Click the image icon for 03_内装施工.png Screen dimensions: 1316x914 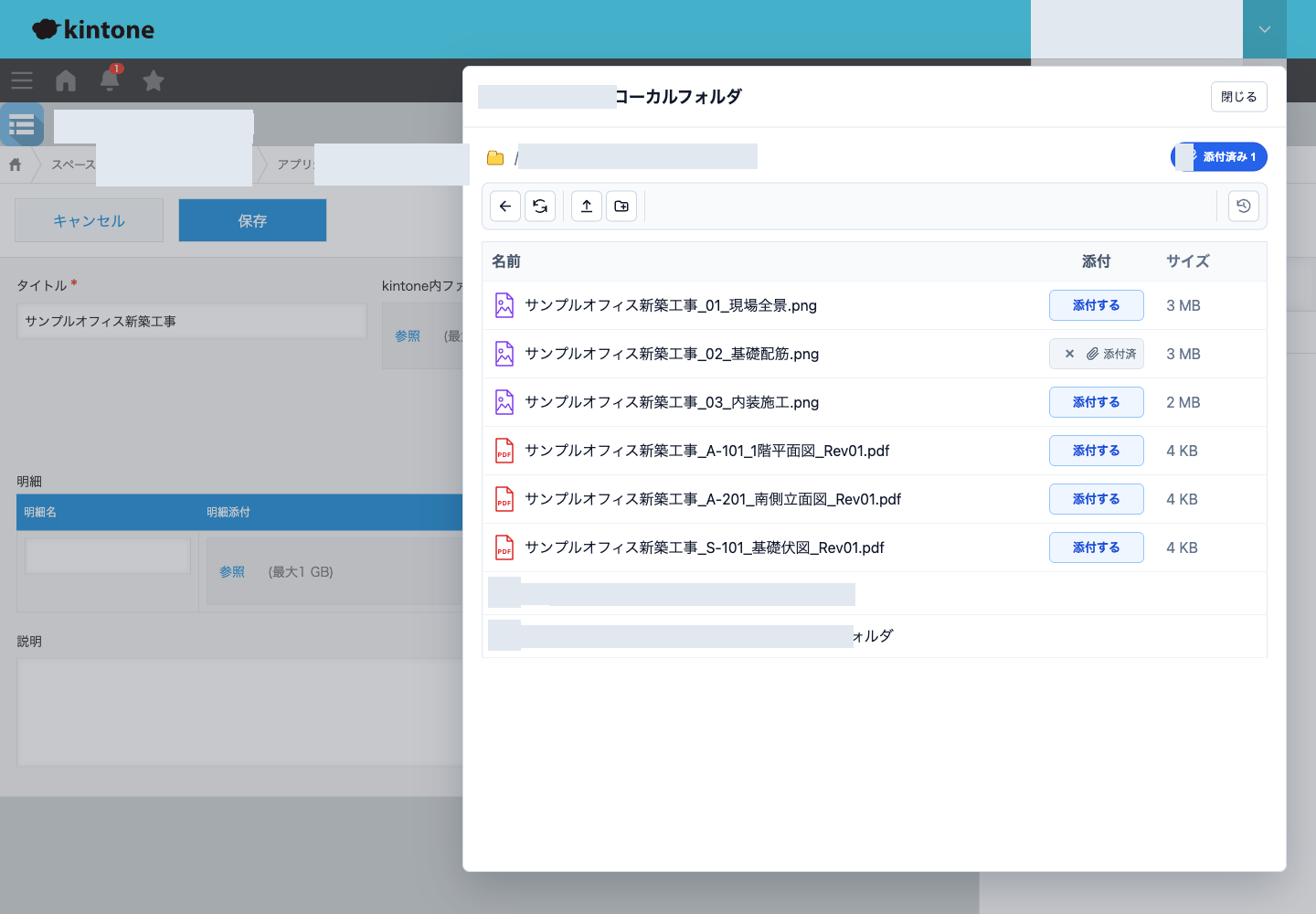[x=504, y=402]
